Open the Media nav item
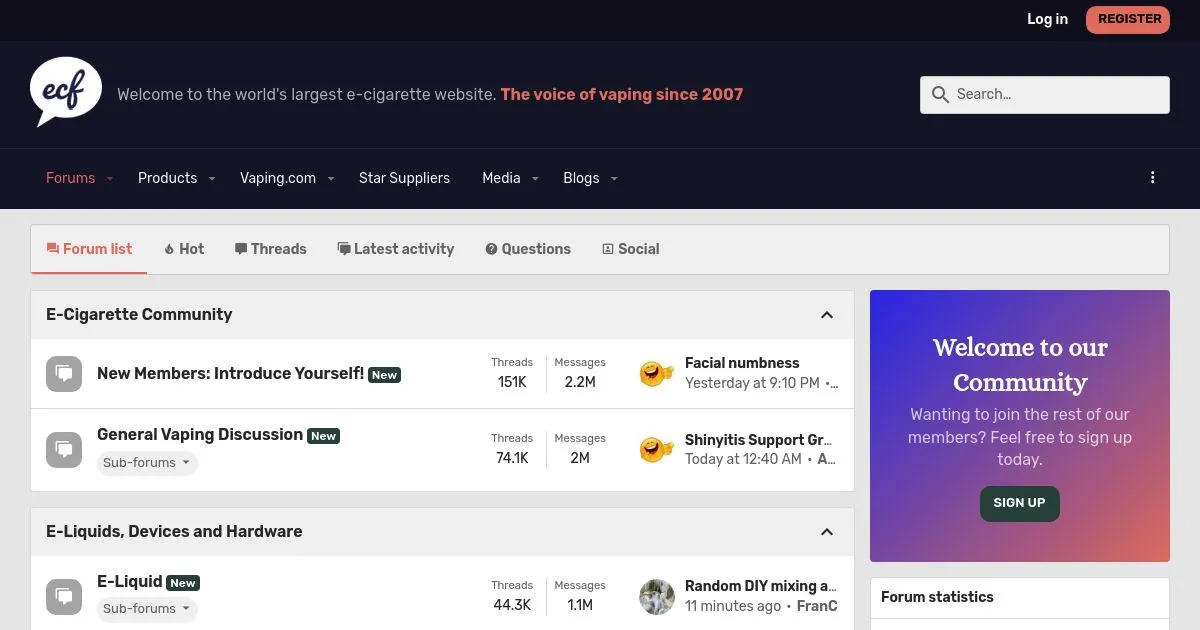The image size is (1200, 630). [x=501, y=178]
